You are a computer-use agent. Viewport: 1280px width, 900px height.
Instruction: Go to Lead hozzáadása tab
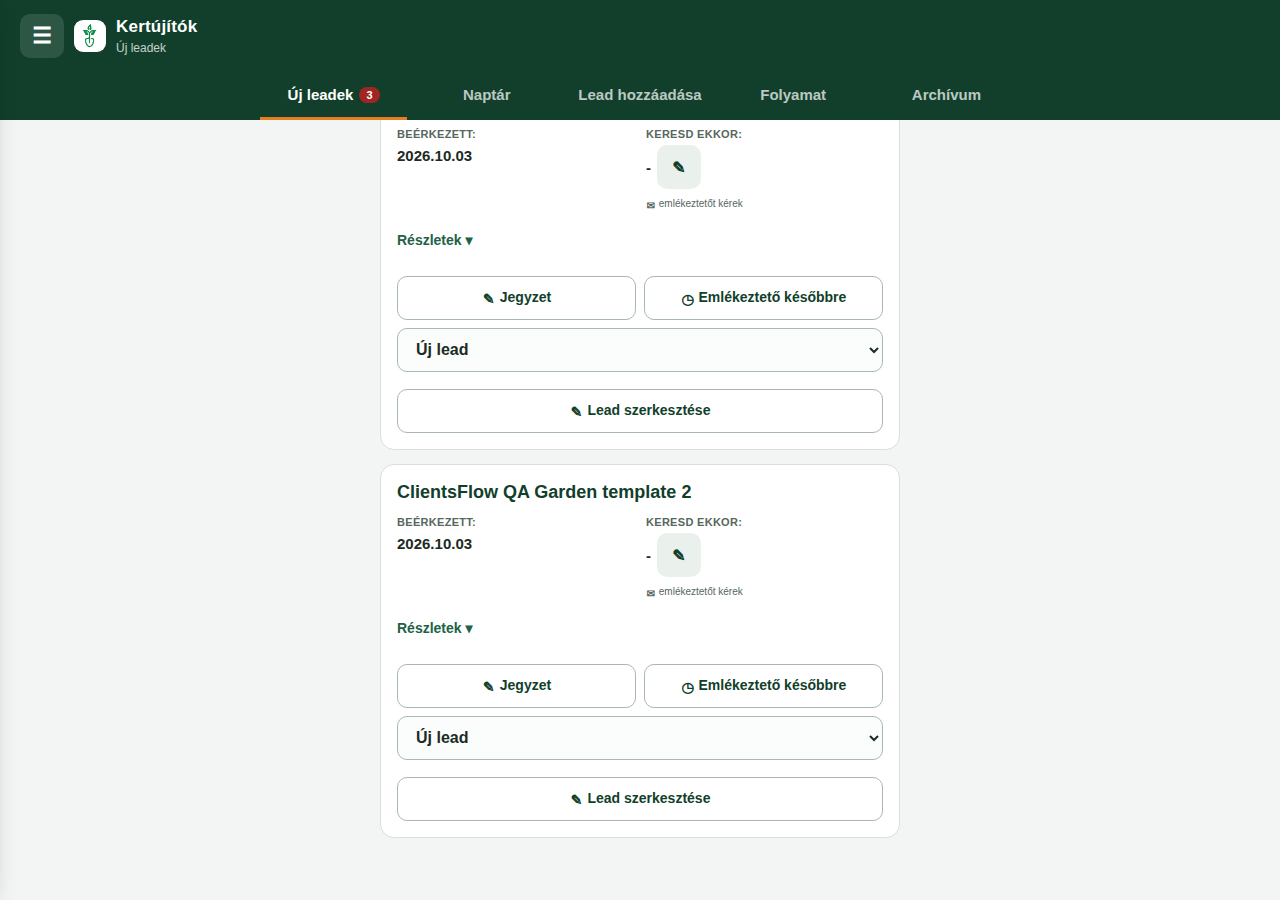pyautogui.click(x=640, y=95)
